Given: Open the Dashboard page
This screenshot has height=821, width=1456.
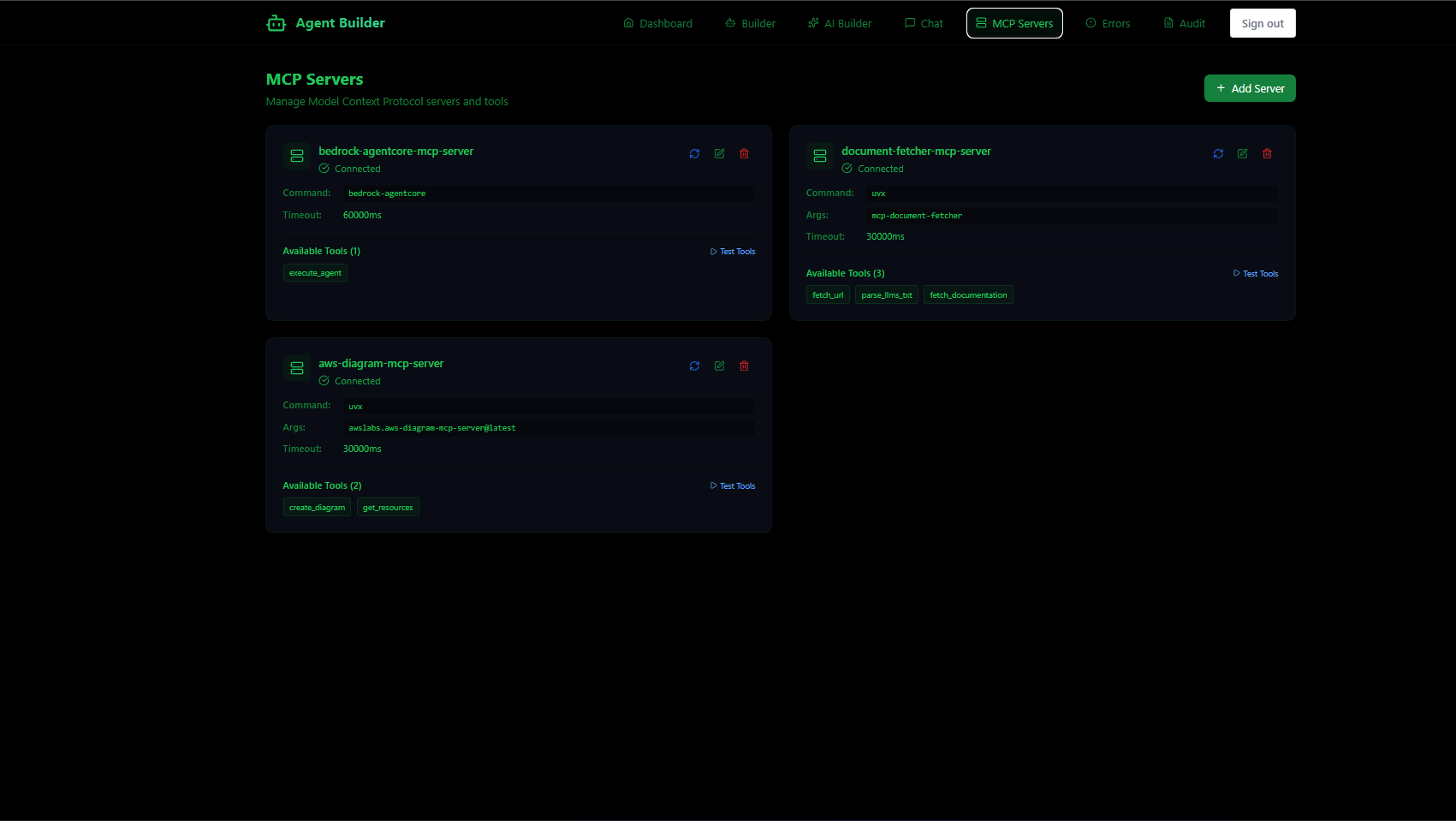Looking at the screenshot, I should click(x=657, y=23).
